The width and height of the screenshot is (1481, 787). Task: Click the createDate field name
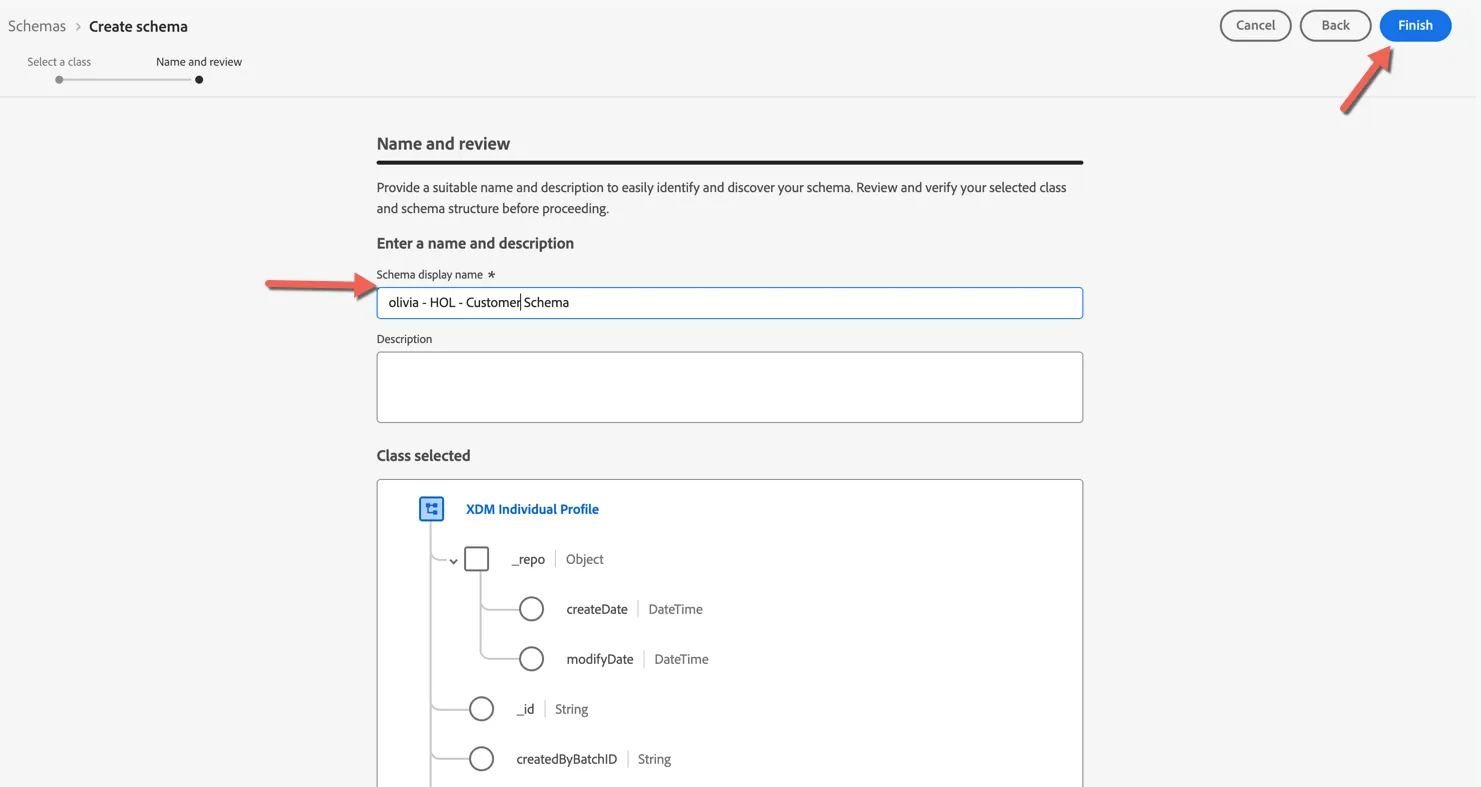click(597, 609)
